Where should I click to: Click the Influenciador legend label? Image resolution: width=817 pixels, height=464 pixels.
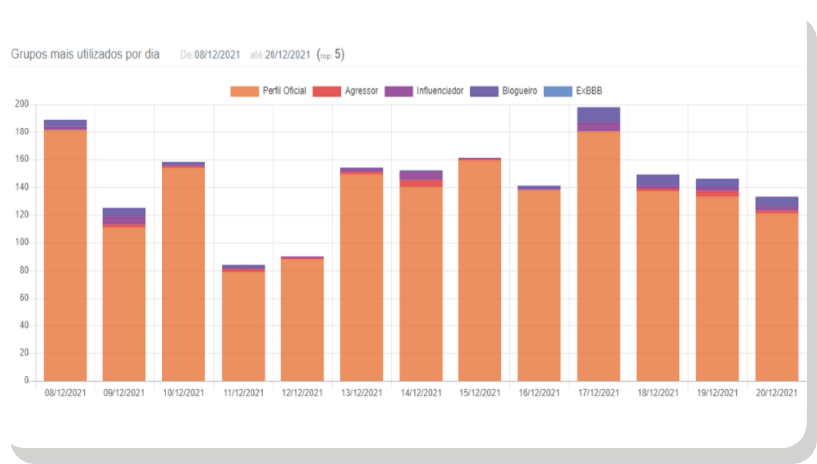coord(440,91)
